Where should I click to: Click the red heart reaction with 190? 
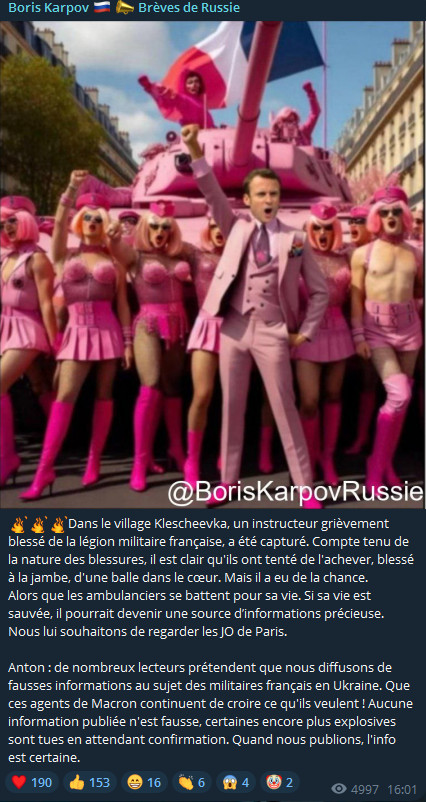coord(32,783)
